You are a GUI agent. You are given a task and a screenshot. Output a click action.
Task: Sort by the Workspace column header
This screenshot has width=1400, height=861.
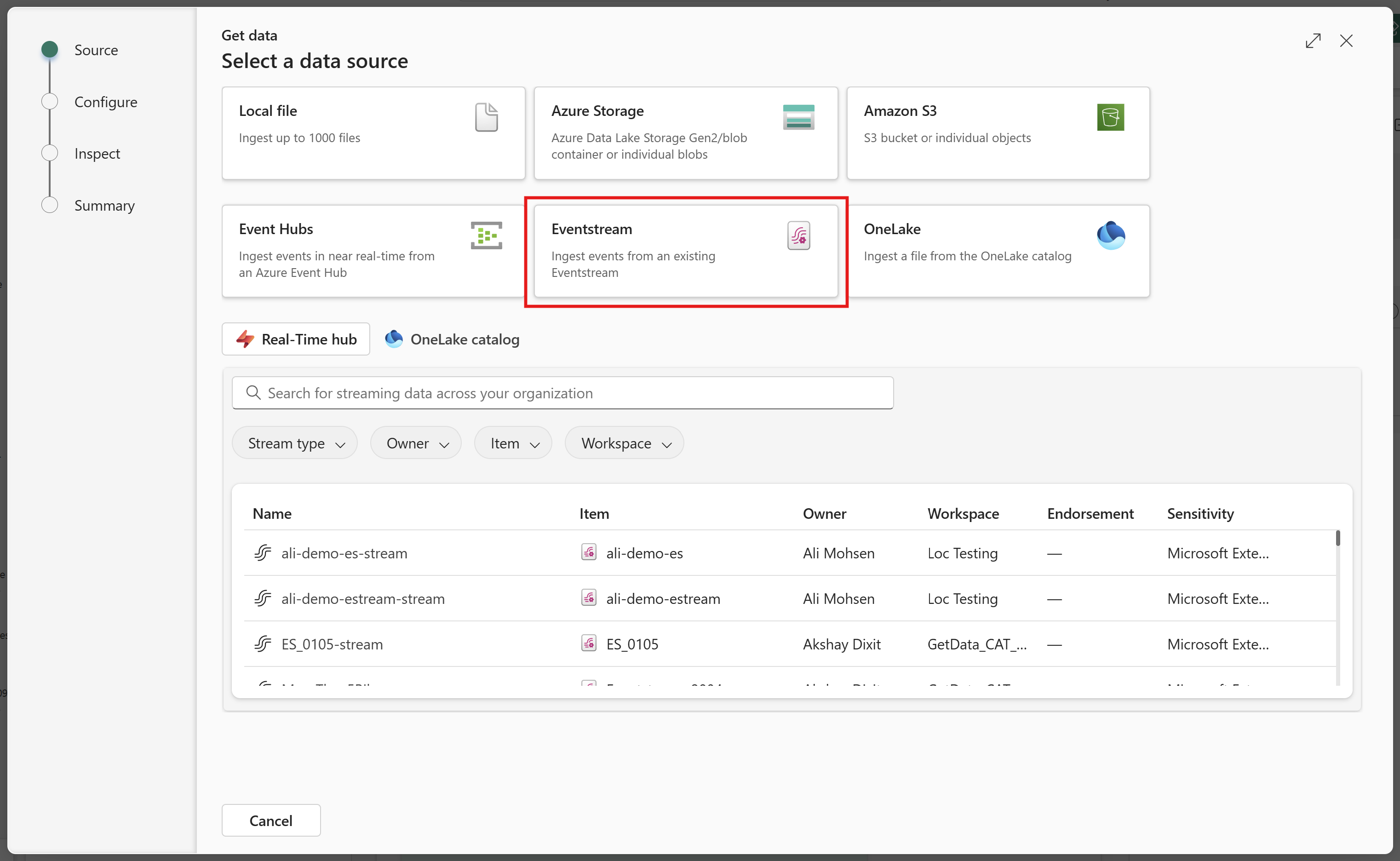click(963, 513)
